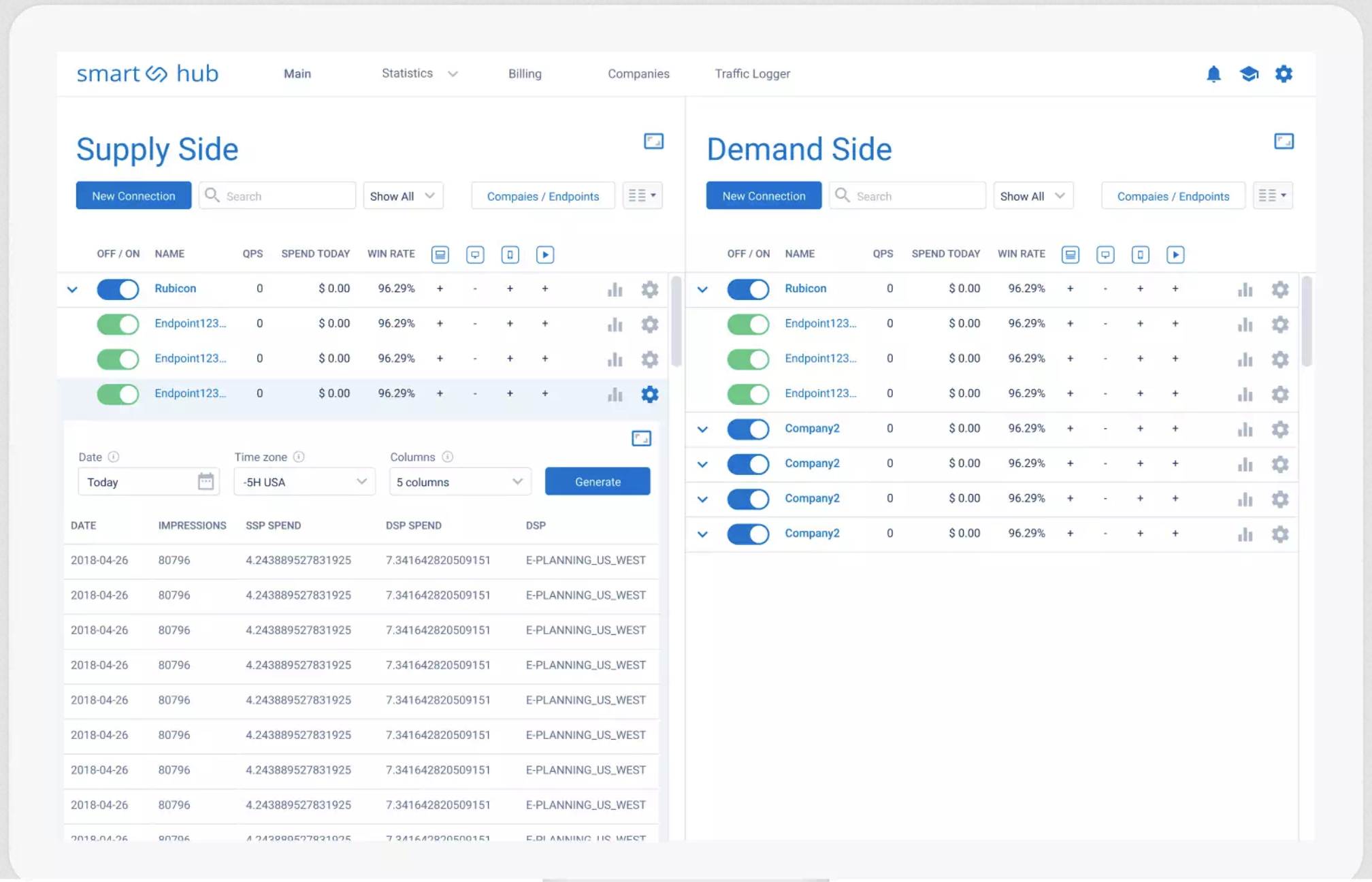Focus Demand Side Search field
This screenshot has height=882, width=1372.
pos(907,196)
